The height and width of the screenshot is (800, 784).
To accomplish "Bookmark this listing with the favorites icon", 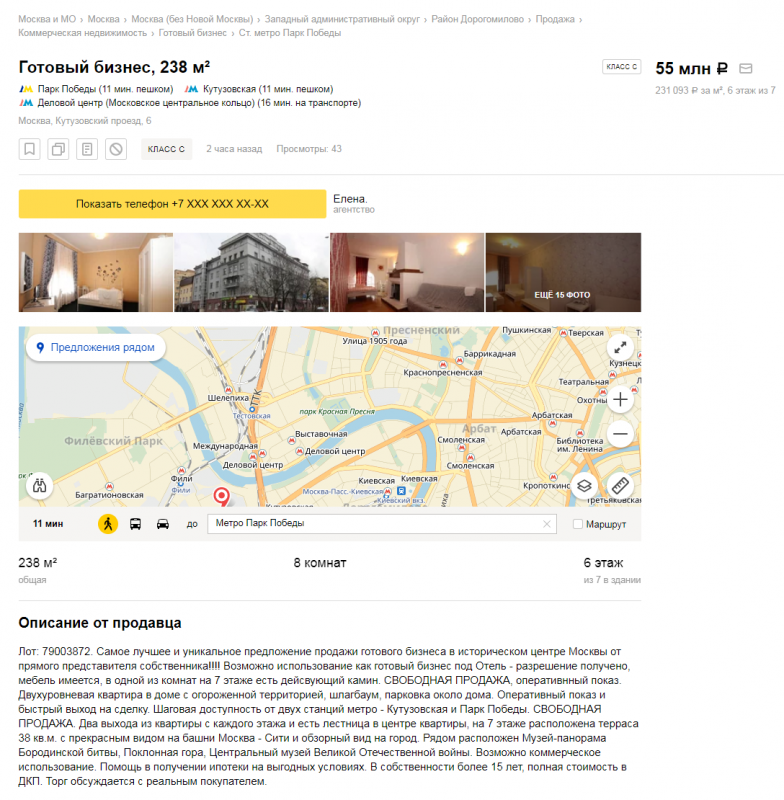I will coord(30,149).
